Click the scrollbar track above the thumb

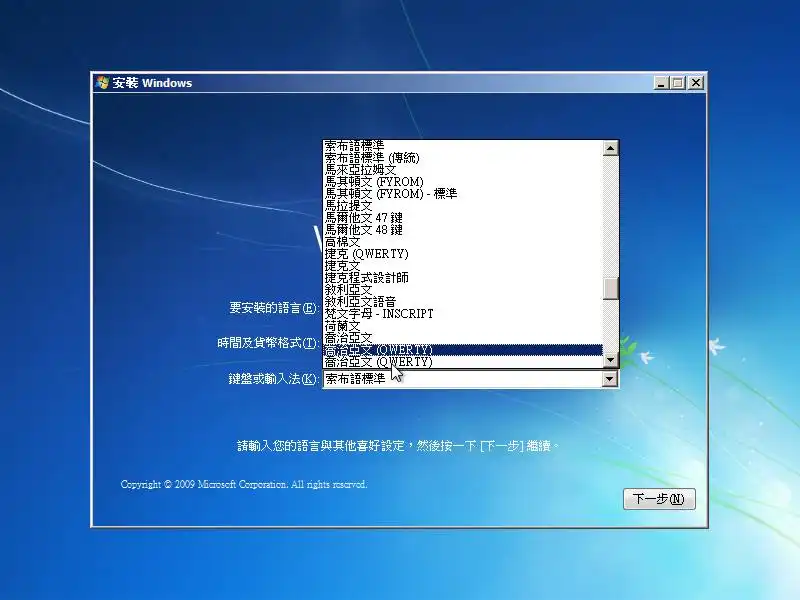tap(610, 216)
